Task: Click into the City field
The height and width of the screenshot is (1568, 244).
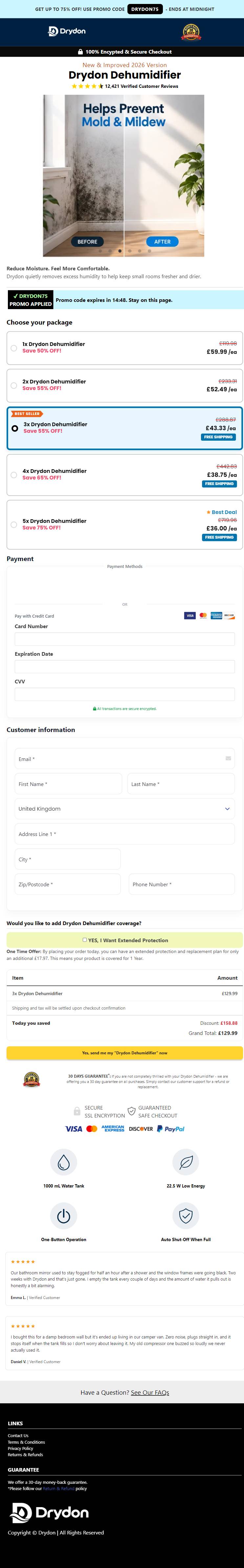Action: point(68,860)
